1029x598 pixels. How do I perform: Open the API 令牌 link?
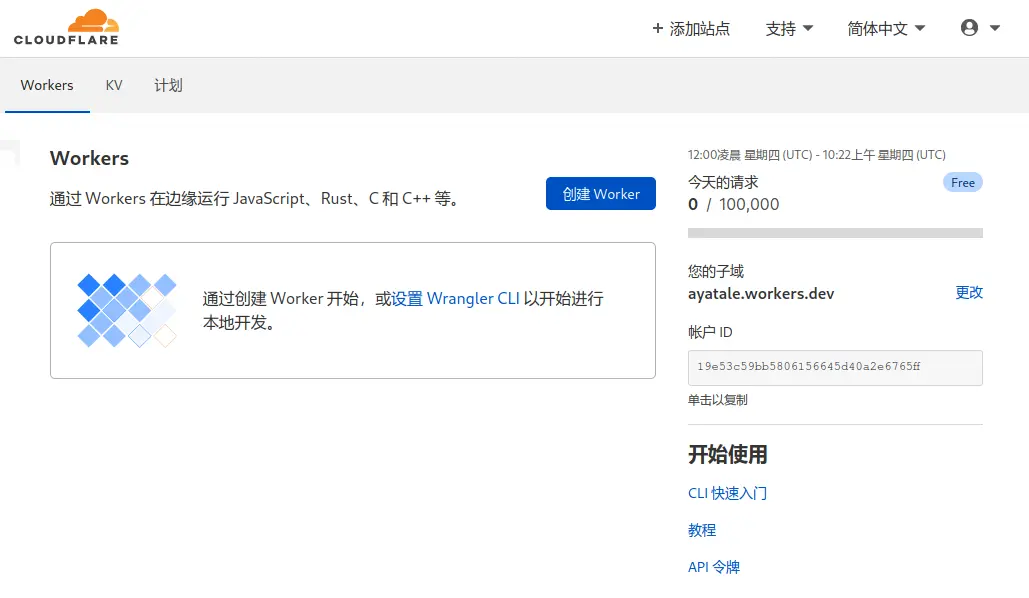(714, 567)
